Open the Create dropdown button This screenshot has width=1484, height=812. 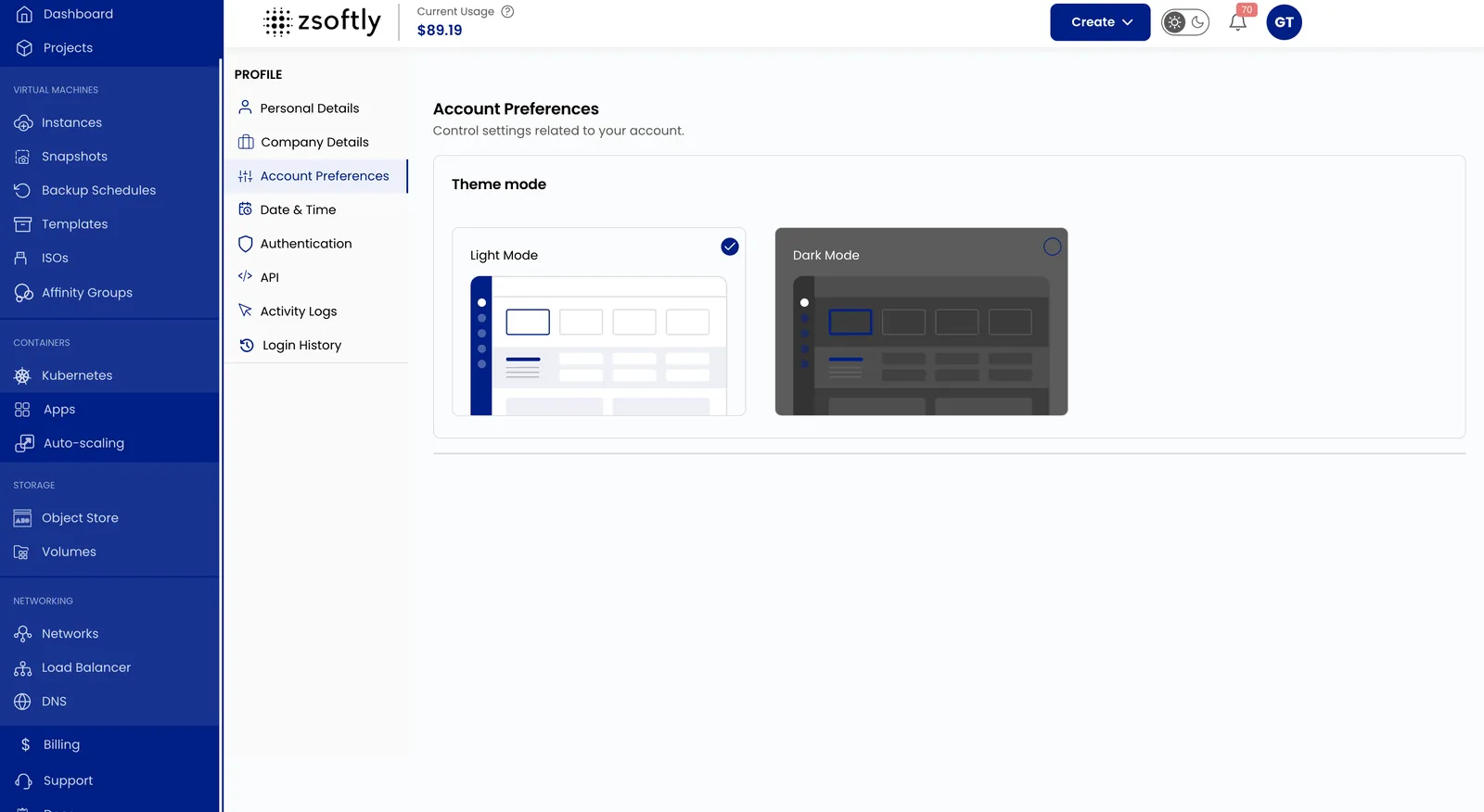click(1100, 22)
